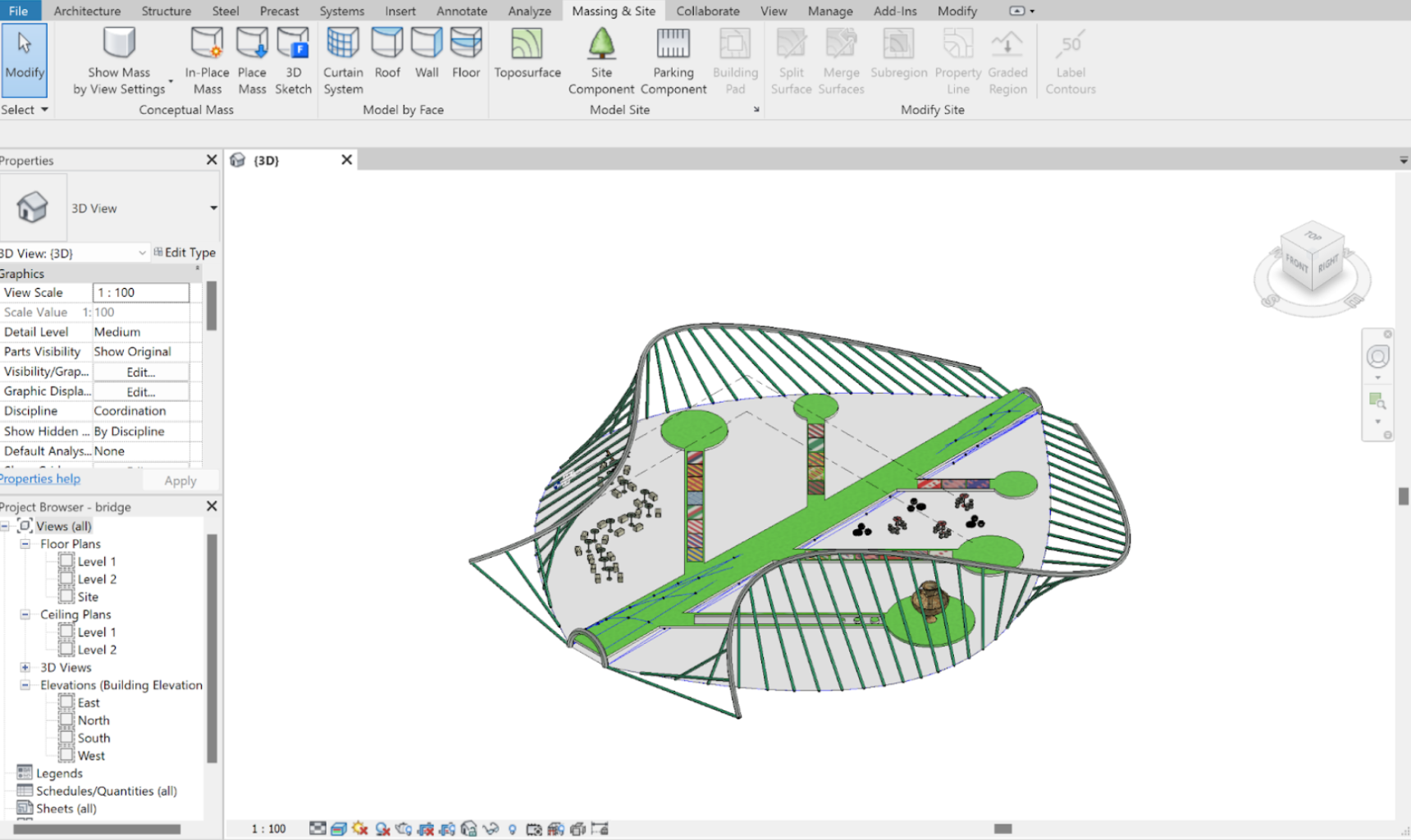Screen dimensions: 1411x840
Task: Click the 3D view horizontal scrollbar thumb
Action: click(1002, 829)
